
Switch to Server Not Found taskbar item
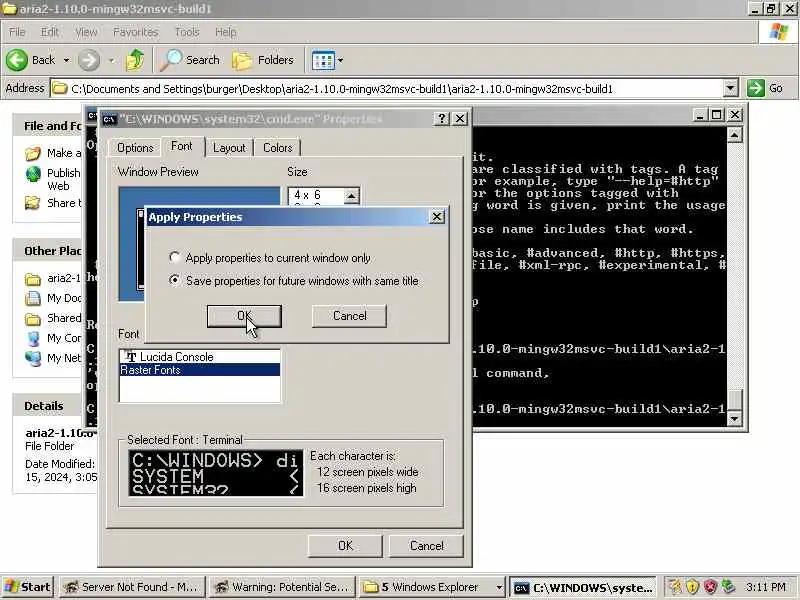[x=132, y=587]
